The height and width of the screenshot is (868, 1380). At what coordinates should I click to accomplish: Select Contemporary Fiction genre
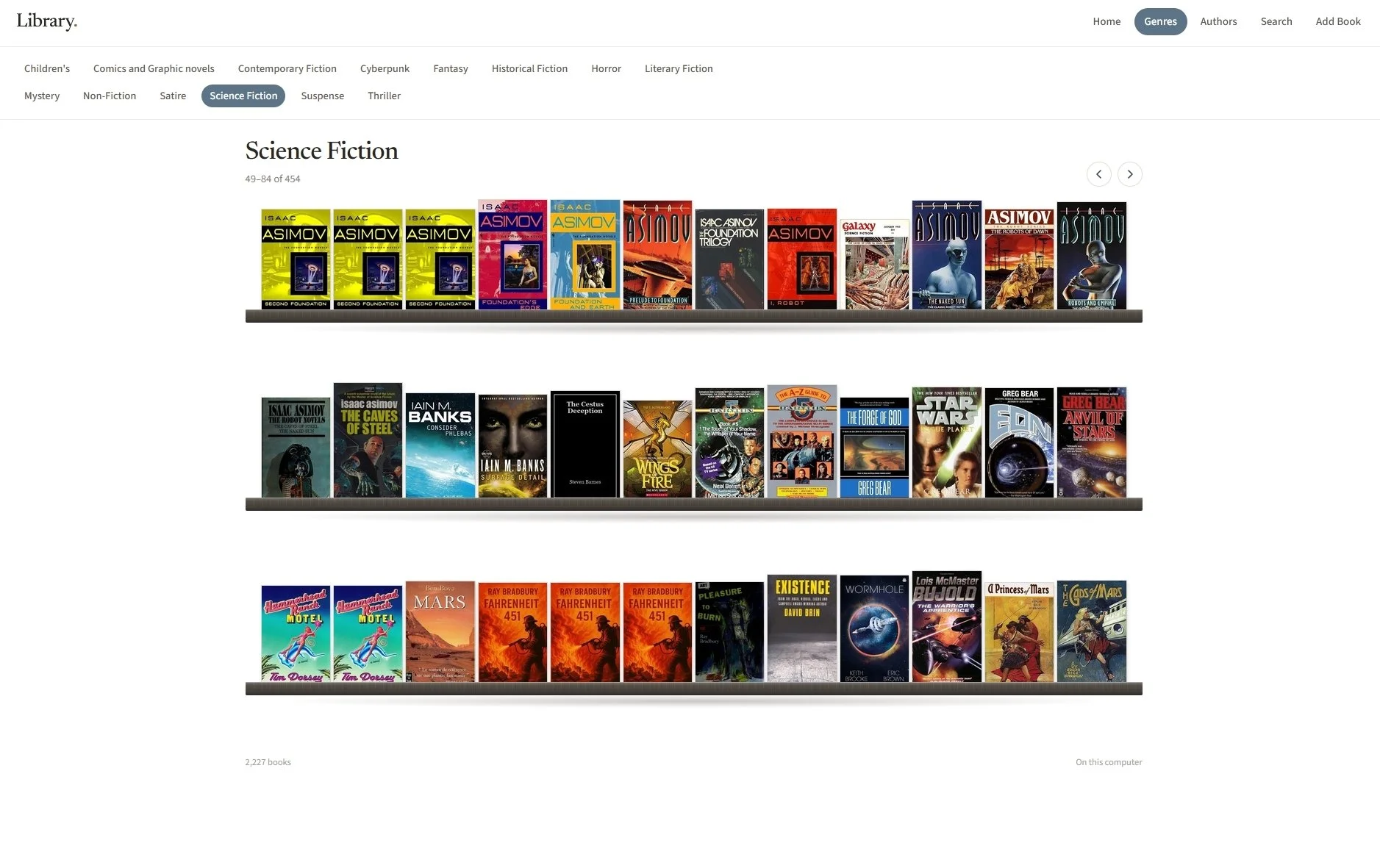point(287,68)
